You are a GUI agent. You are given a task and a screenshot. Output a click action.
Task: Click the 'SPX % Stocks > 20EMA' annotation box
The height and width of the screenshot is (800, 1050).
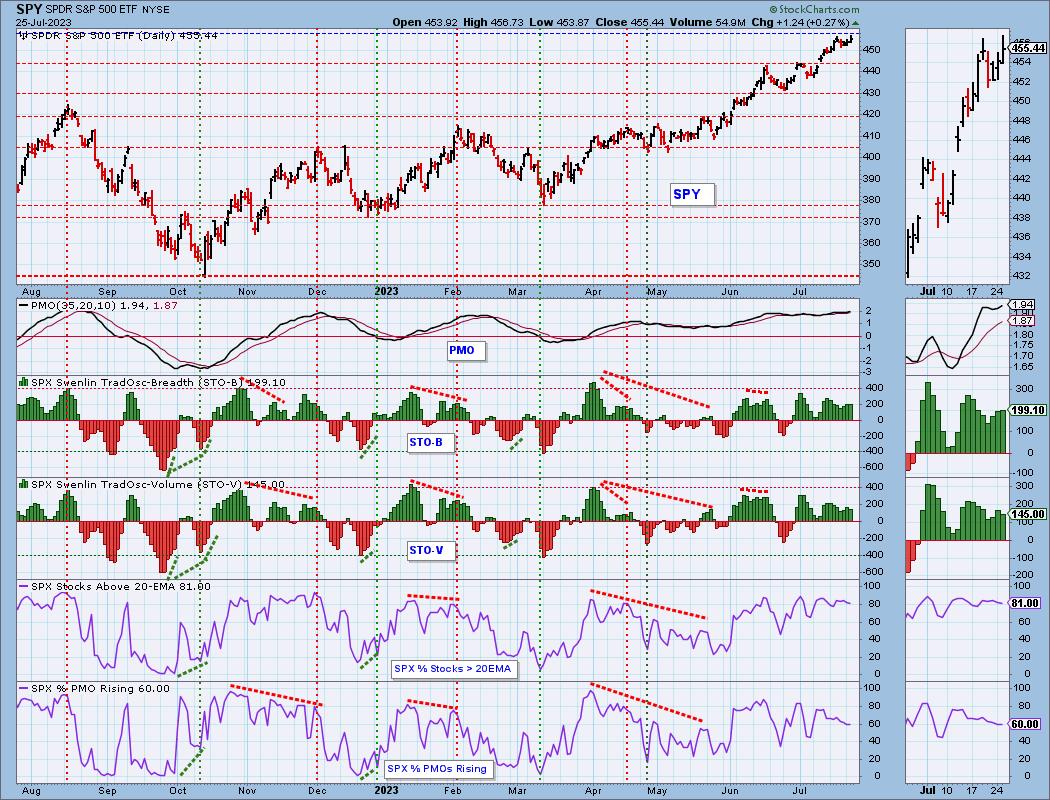[453, 669]
